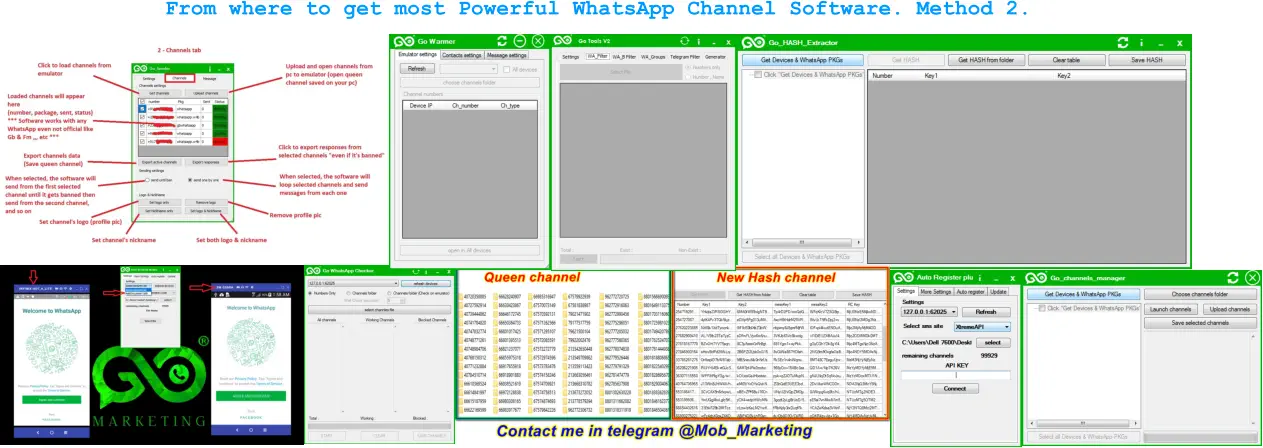Switch to Contacts settings tab in Go Warmer
The width and height of the screenshot is (1263, 448).
(x=462, y=55)
